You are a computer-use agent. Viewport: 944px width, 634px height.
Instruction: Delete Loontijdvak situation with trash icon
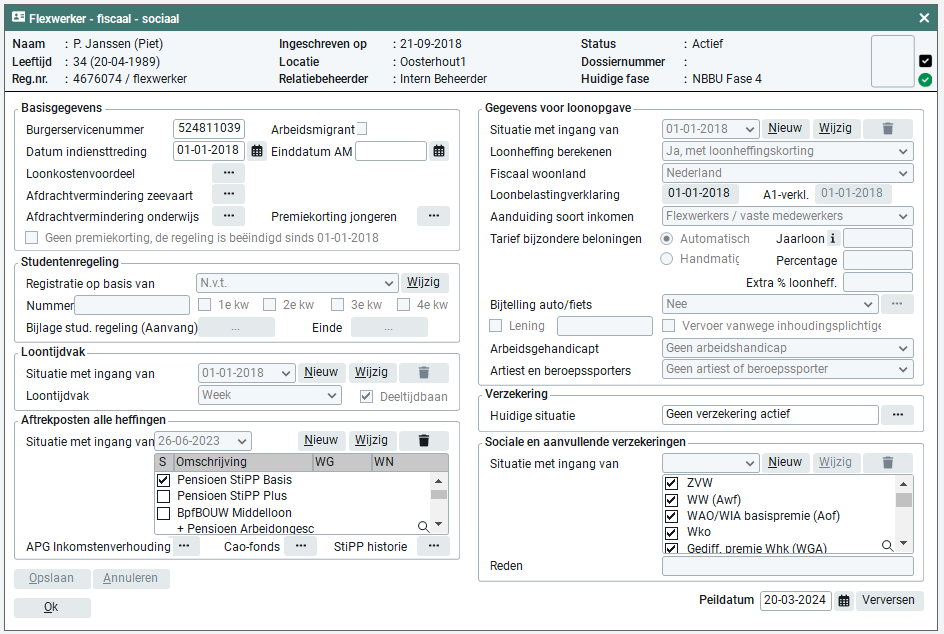tap(424, 373)
